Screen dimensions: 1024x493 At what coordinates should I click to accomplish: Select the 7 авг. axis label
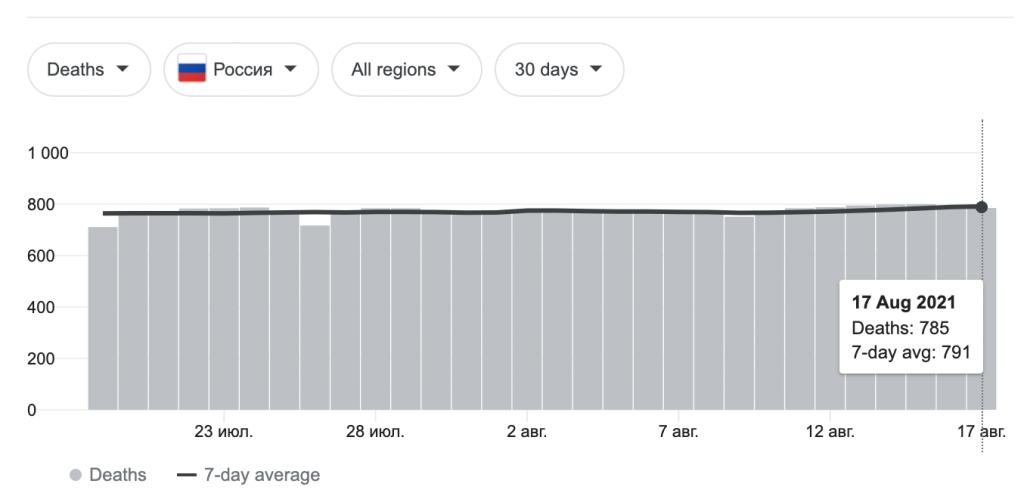678,432
